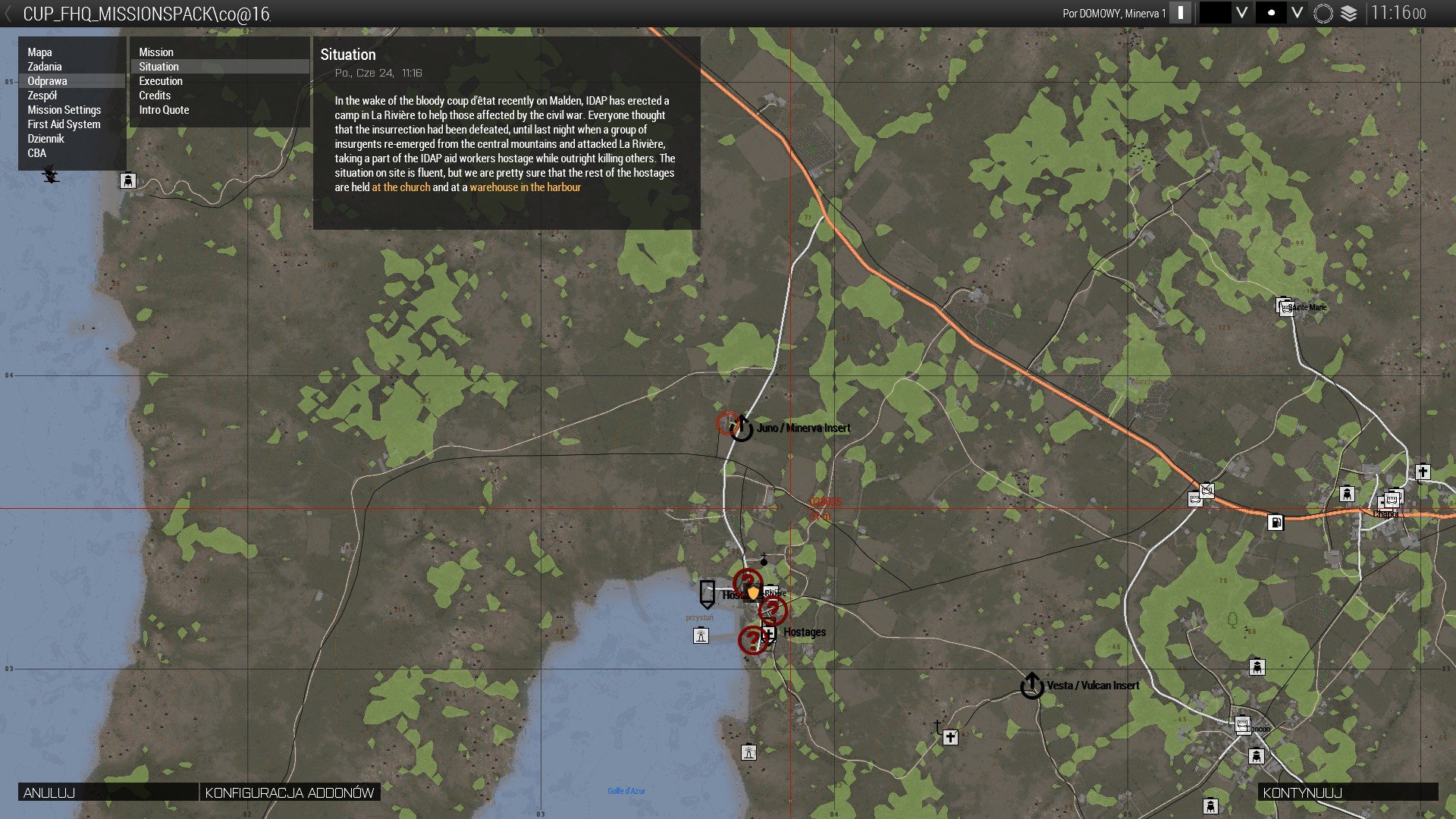Screen dimensions: 1456x819
Task: Select the Execution briefing entry
Action: pyautogui.click(x=161, y=81)
